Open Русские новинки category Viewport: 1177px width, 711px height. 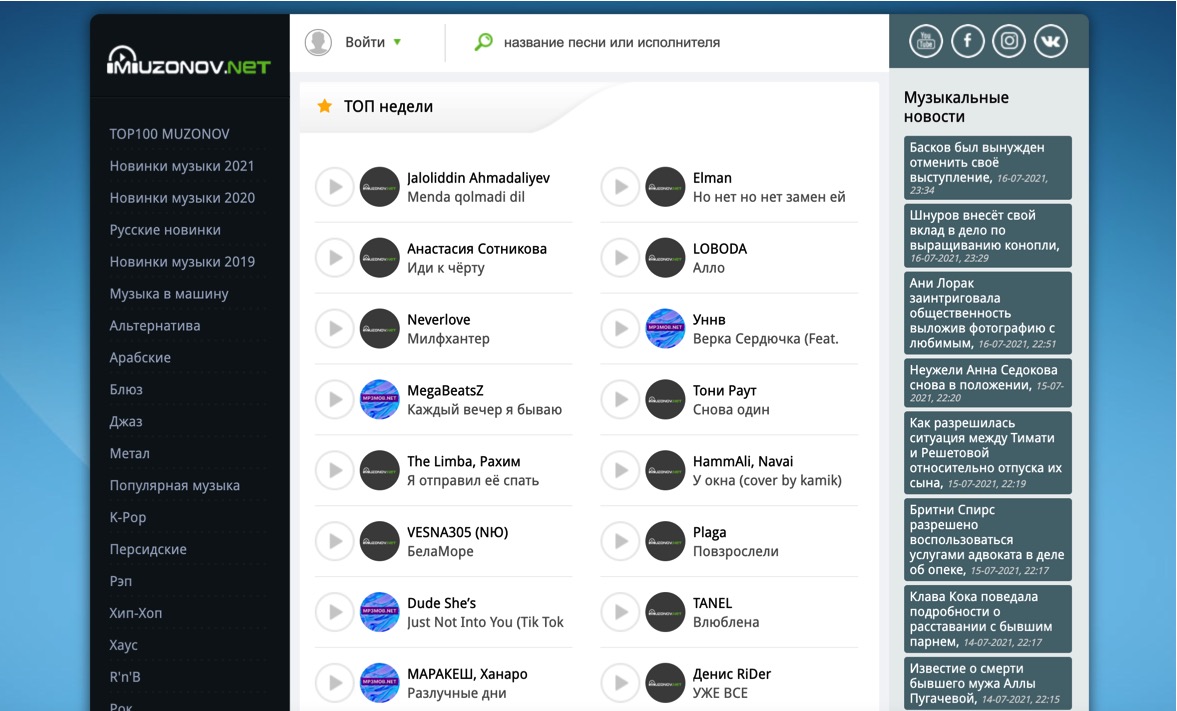click(165, 230)
